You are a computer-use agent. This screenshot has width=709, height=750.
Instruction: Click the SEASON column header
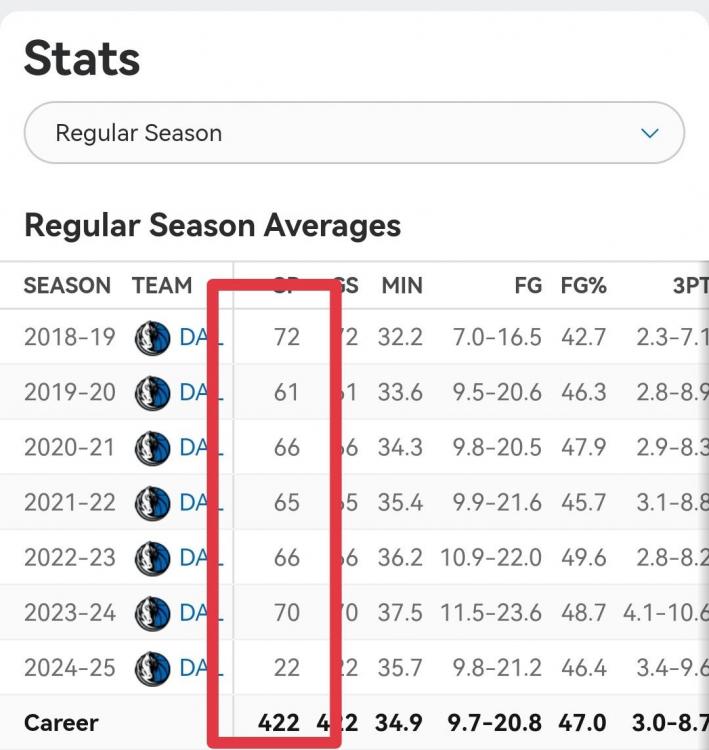click(x=67, y=286)
